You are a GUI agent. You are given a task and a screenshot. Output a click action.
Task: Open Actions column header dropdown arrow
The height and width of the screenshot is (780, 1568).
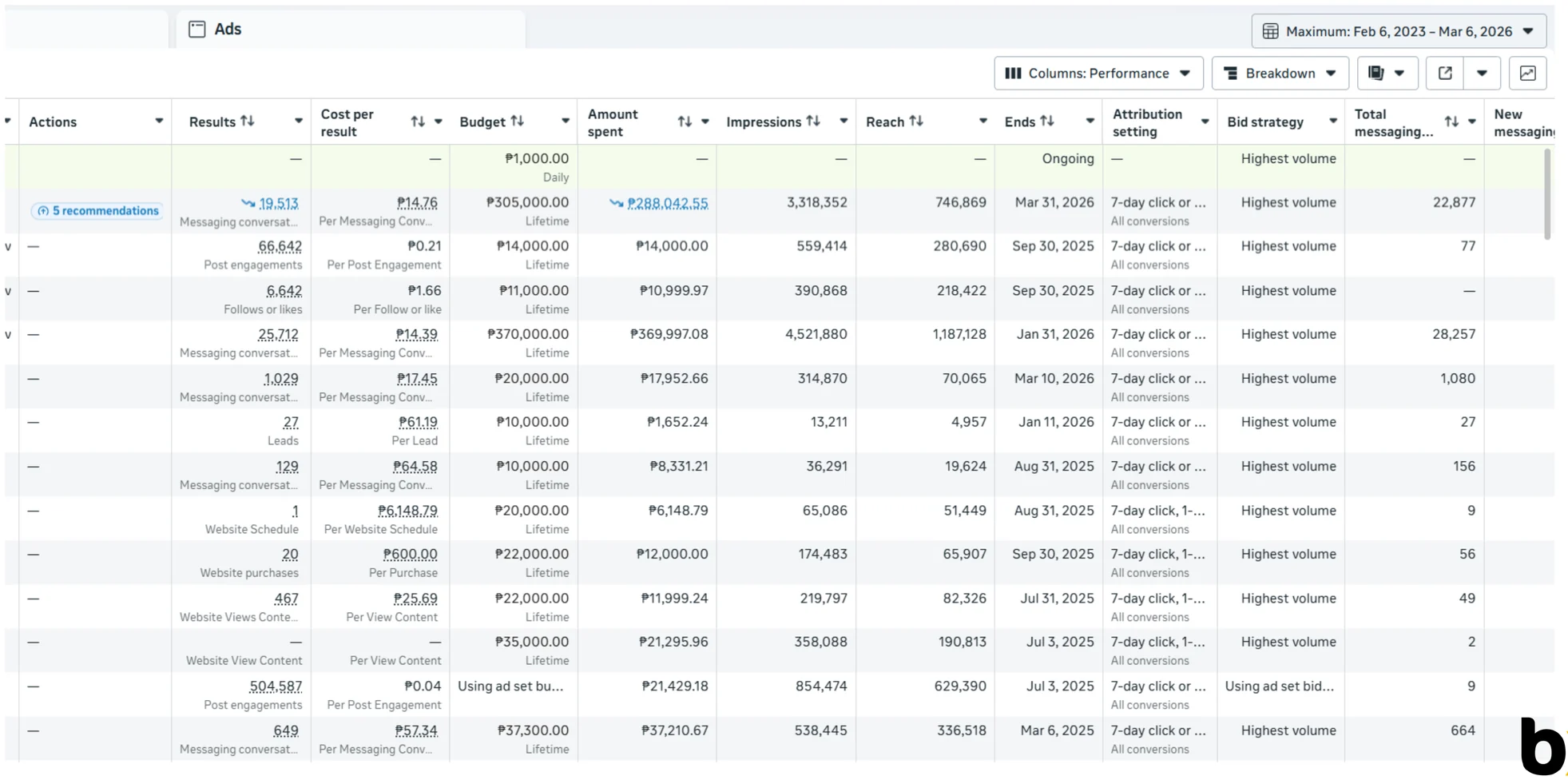point(159,121)
